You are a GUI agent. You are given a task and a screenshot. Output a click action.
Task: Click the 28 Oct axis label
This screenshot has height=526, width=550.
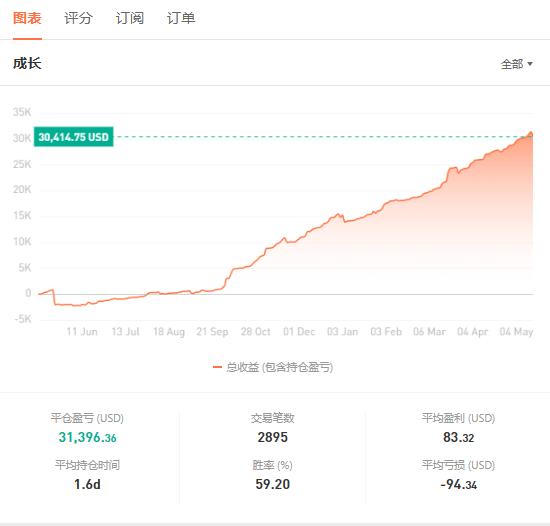coord(256,331)
